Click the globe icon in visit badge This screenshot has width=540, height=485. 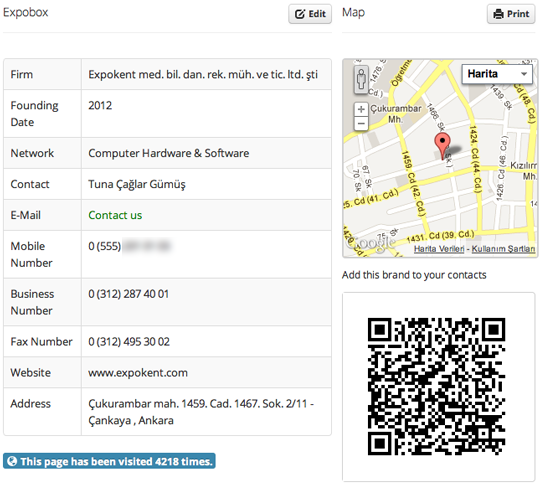coord(12,461)
